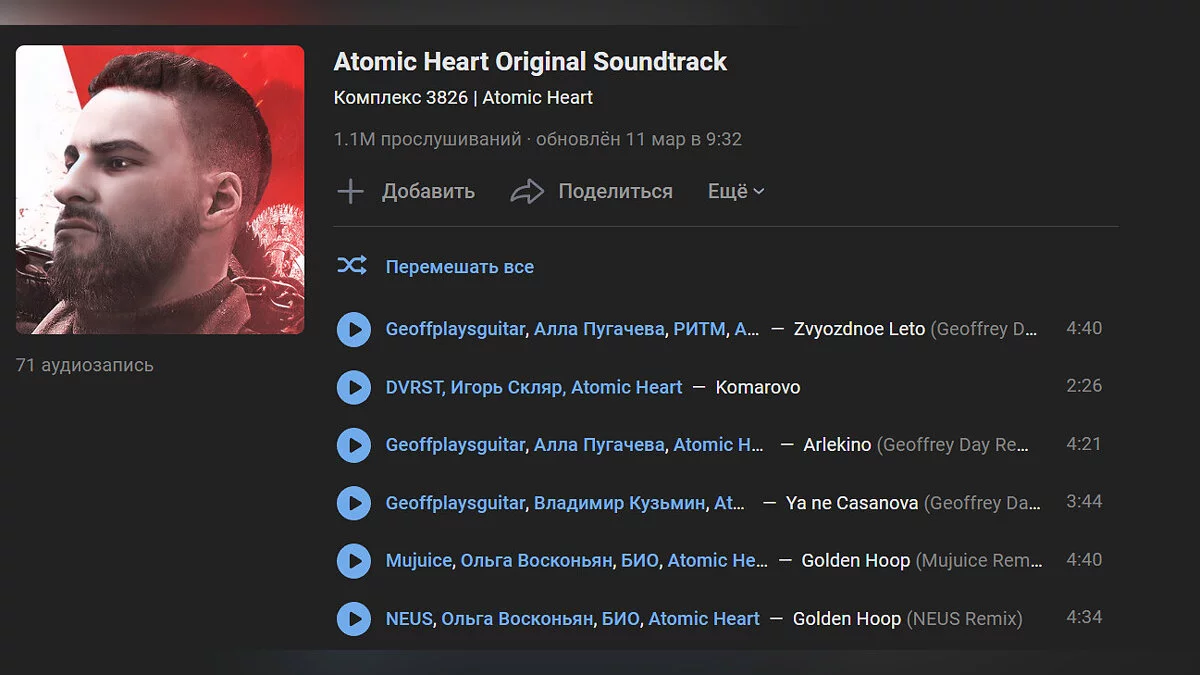Screen dimensions: 1200x675
Task: Play the Komarovo track
Action: (354, 387)
